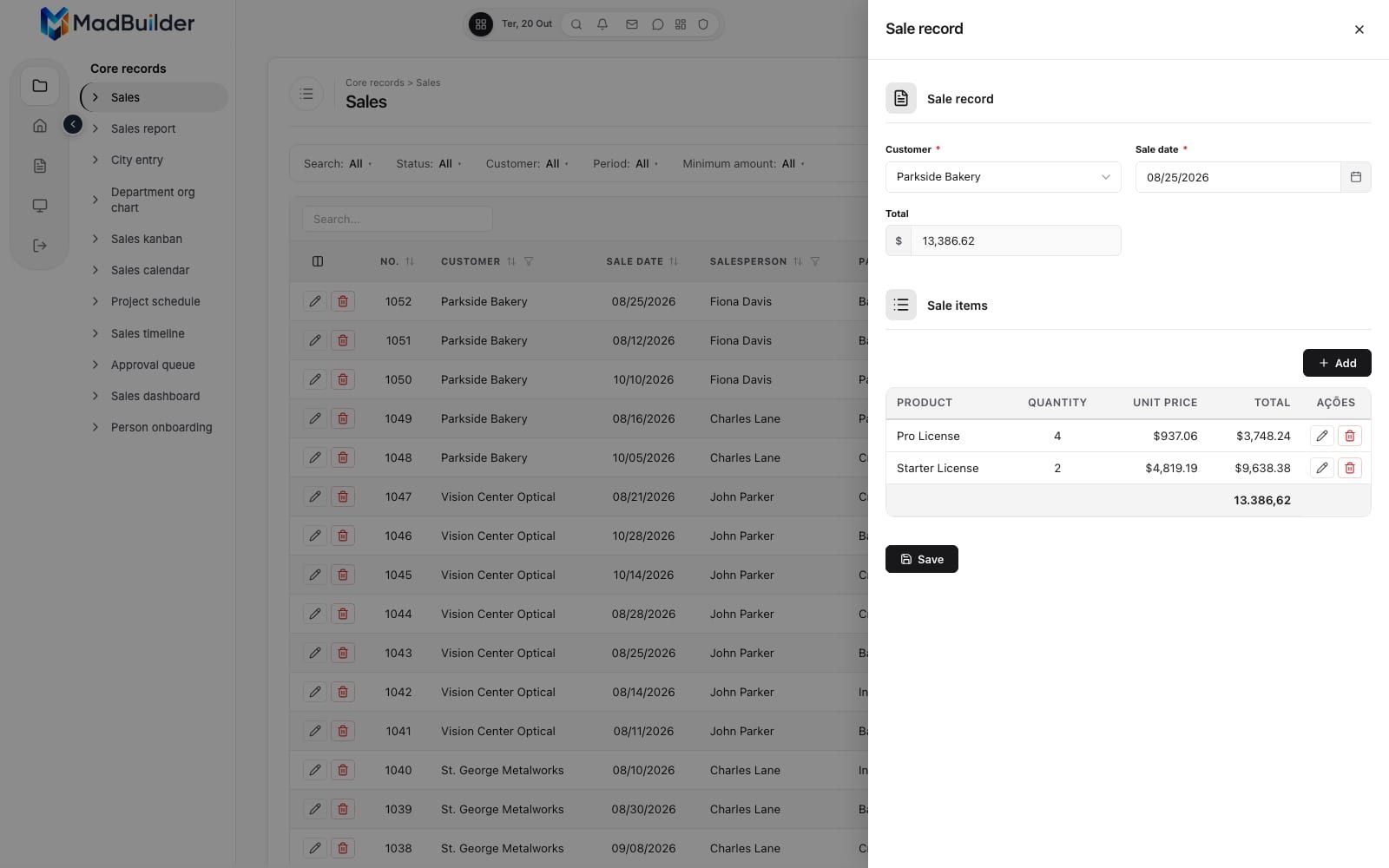Open search from the top bar
Viewport: 1389px width, 868px height.
(x=576, y=24)
